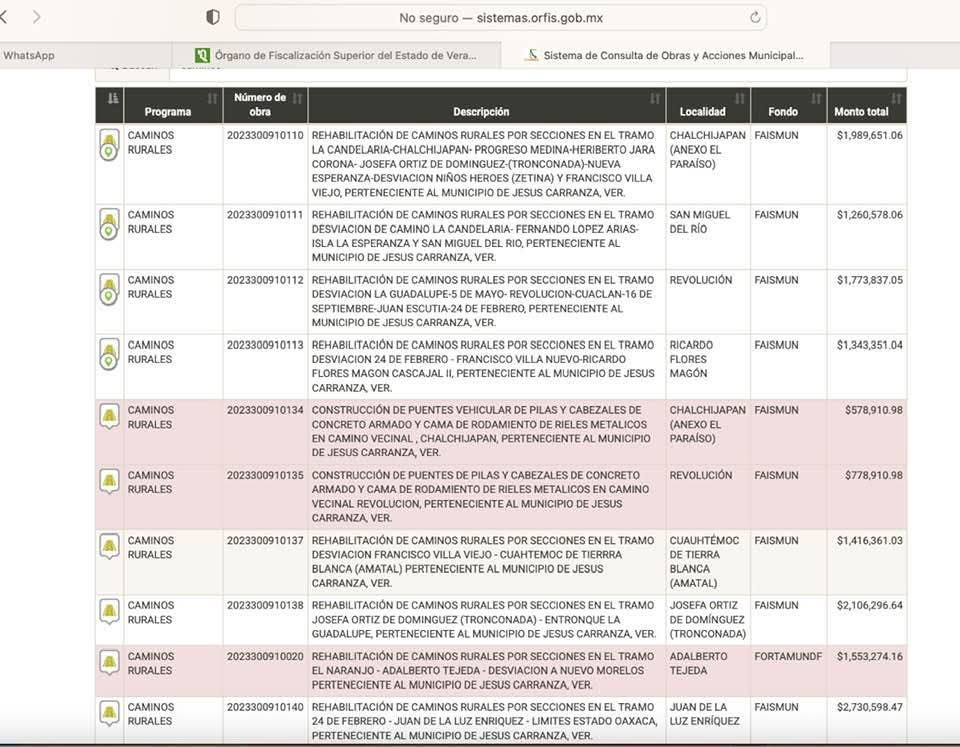This screenshot has width=960, height=747.
Task: Click the browser forward arrow
Action: pyautogui.click(x=37, y=17)
